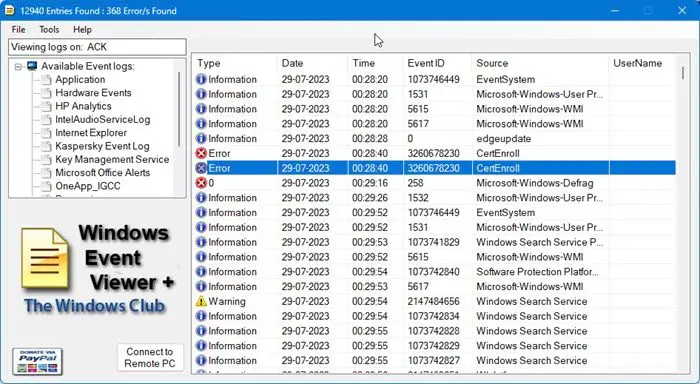This screenshot has width=700, height=384.
Task: Select the OneApp_IGCC log
Action: coord(88,186)
